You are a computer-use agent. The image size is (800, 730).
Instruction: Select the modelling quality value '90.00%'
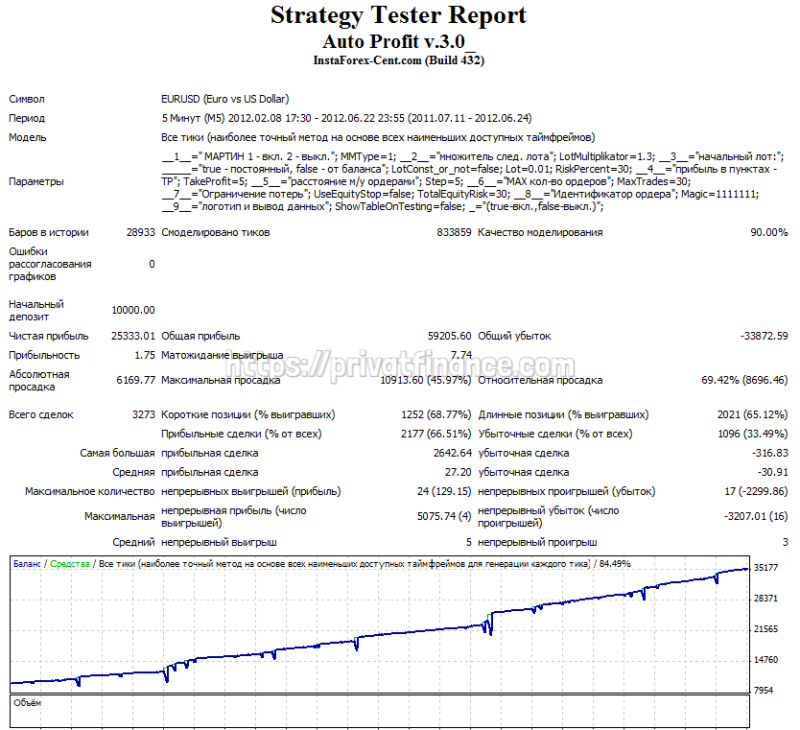coord(769,233)
